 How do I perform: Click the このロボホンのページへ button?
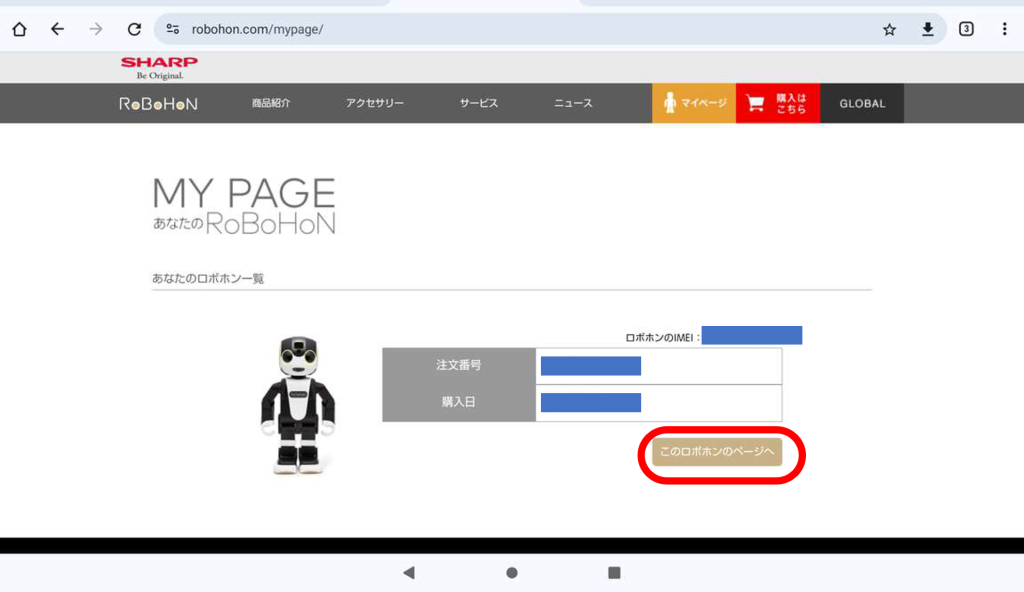click(717, 452)
